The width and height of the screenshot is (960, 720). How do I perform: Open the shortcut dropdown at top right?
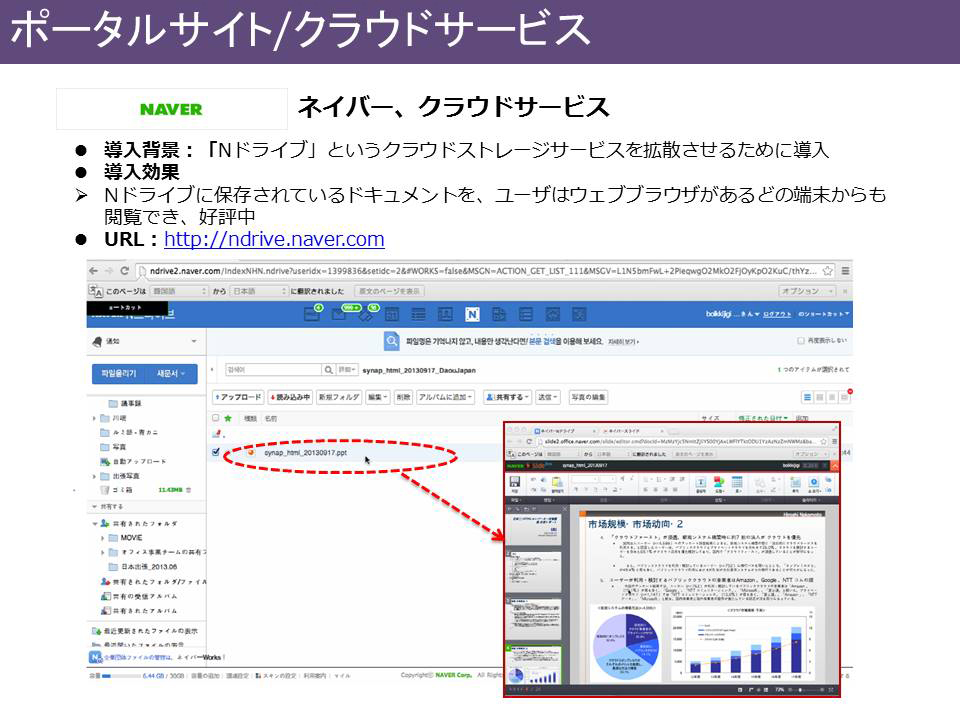click(823, 314)
